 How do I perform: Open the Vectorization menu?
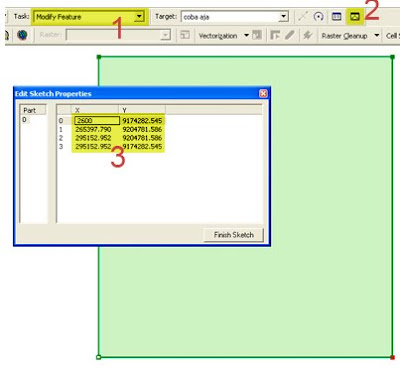click(x=218, y=36)
